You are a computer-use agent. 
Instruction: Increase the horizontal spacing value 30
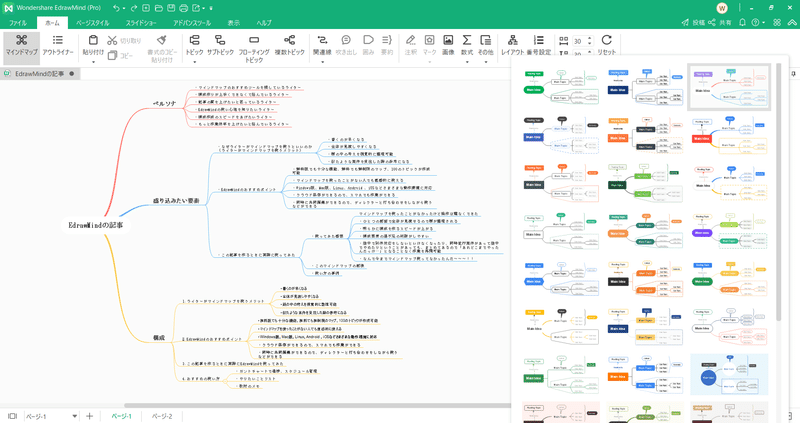click(590, 38)
